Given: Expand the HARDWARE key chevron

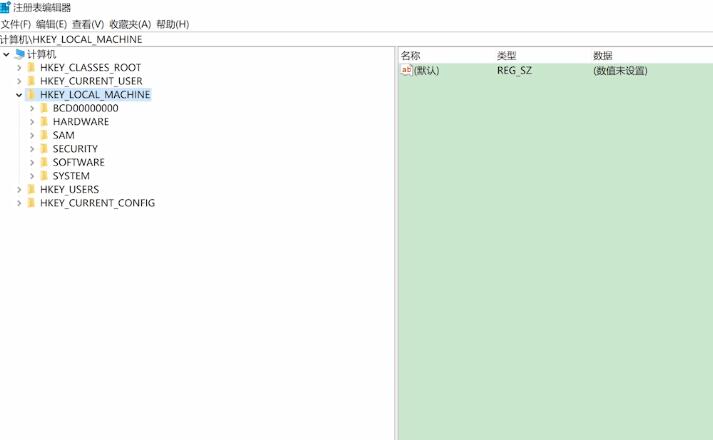Looking at the screenshot, I should pos(32,122).
